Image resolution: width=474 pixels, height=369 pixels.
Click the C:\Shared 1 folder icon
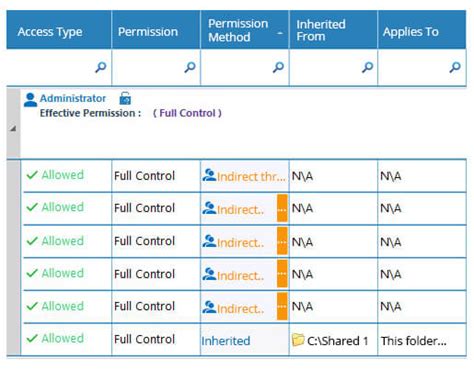click(298, 340)
